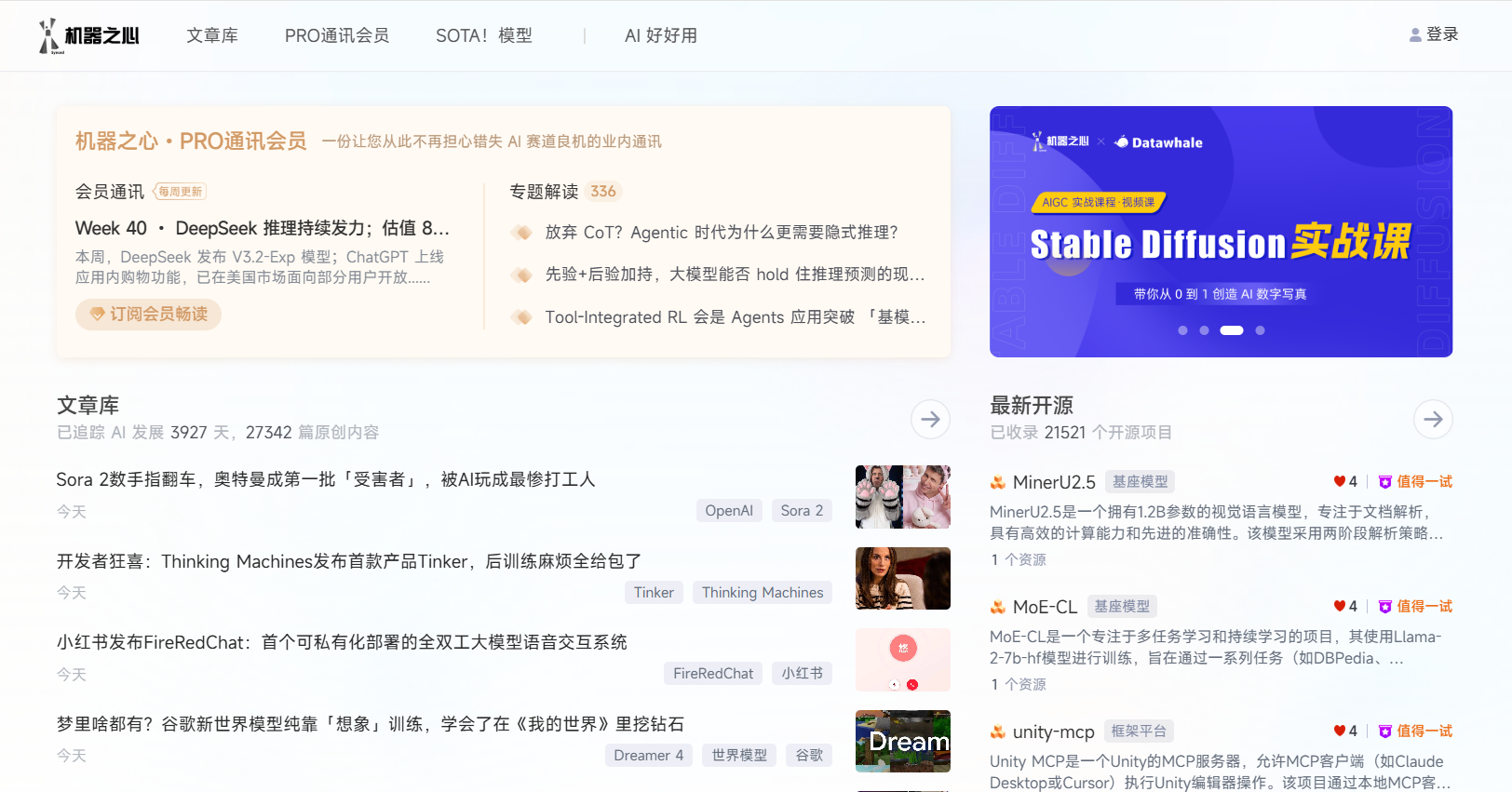Click the 订阅会员畅读 subscribe button
1512x792 pixels.
click(x=148, y=315)
